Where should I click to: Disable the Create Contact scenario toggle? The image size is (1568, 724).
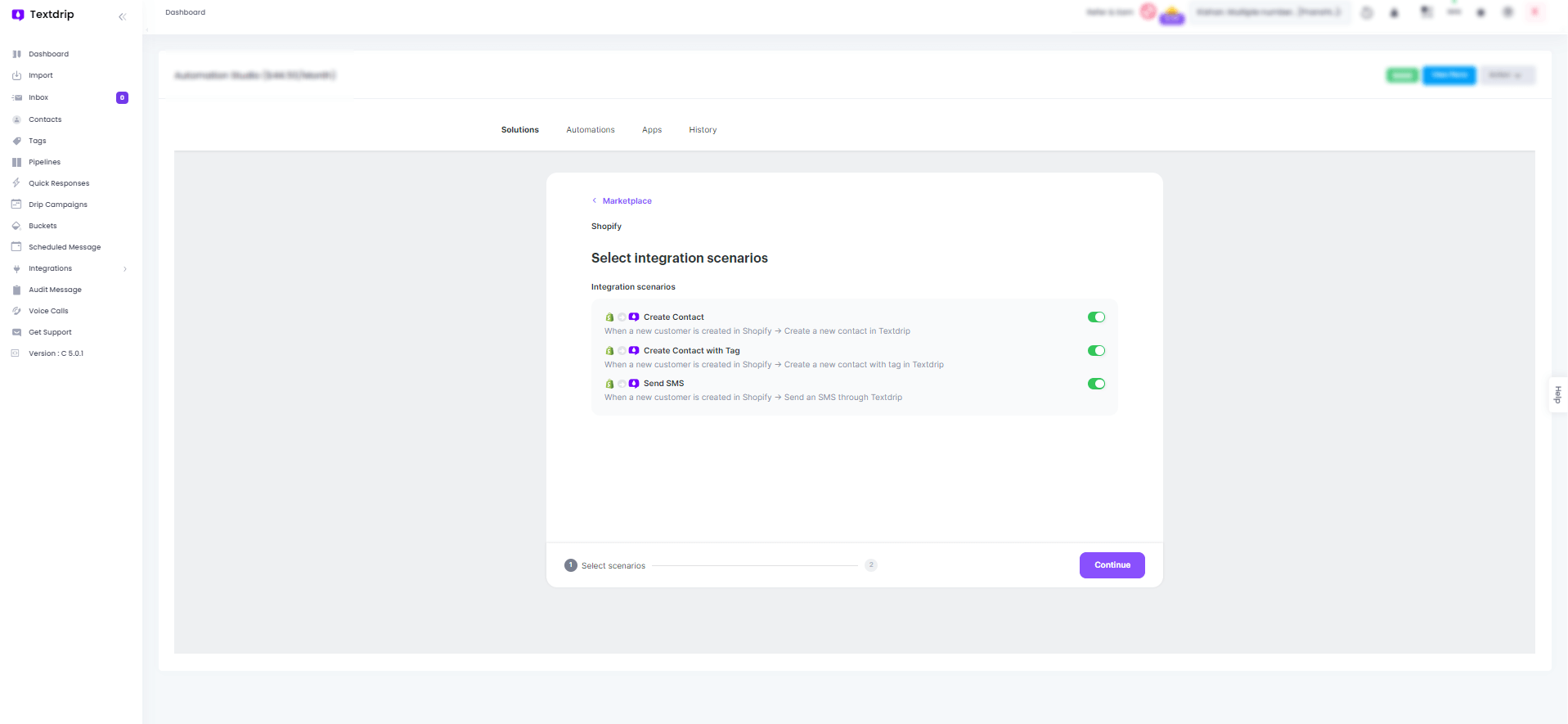point(1096,317)
